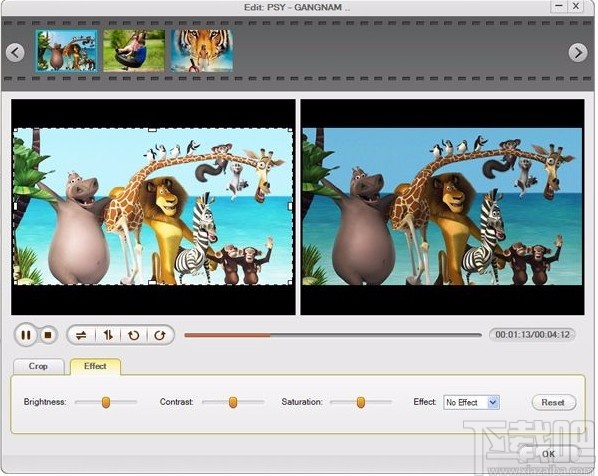Seek in the playback progress bar
Viewport: 598px width, 476px height.
coord(333,335)
